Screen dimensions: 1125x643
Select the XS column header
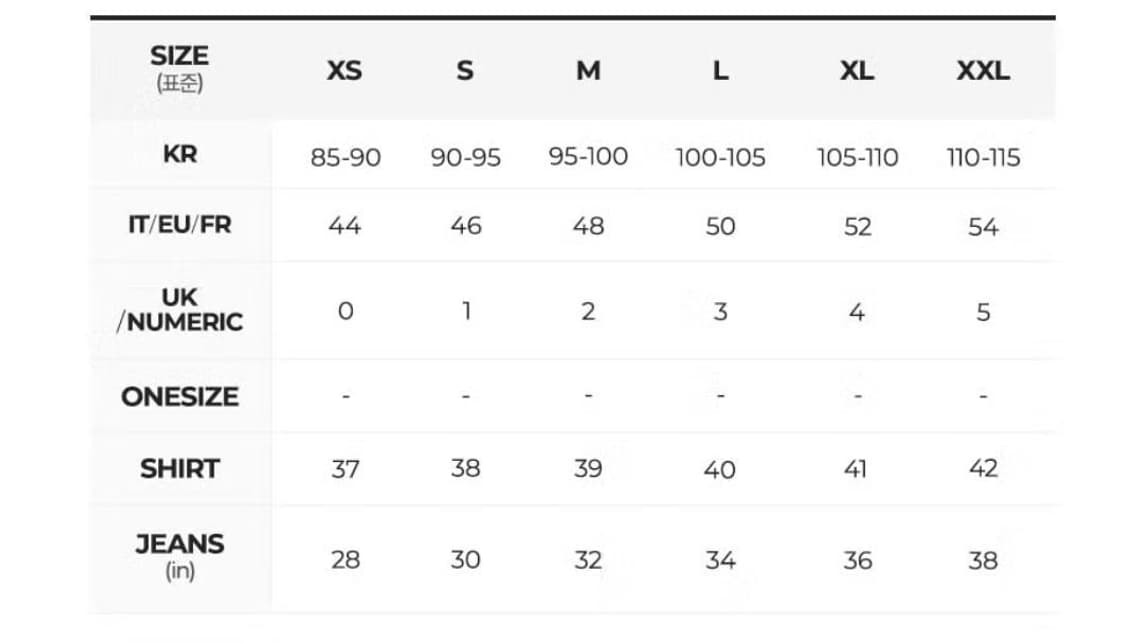pyautogui.click(x=344, y=71)
